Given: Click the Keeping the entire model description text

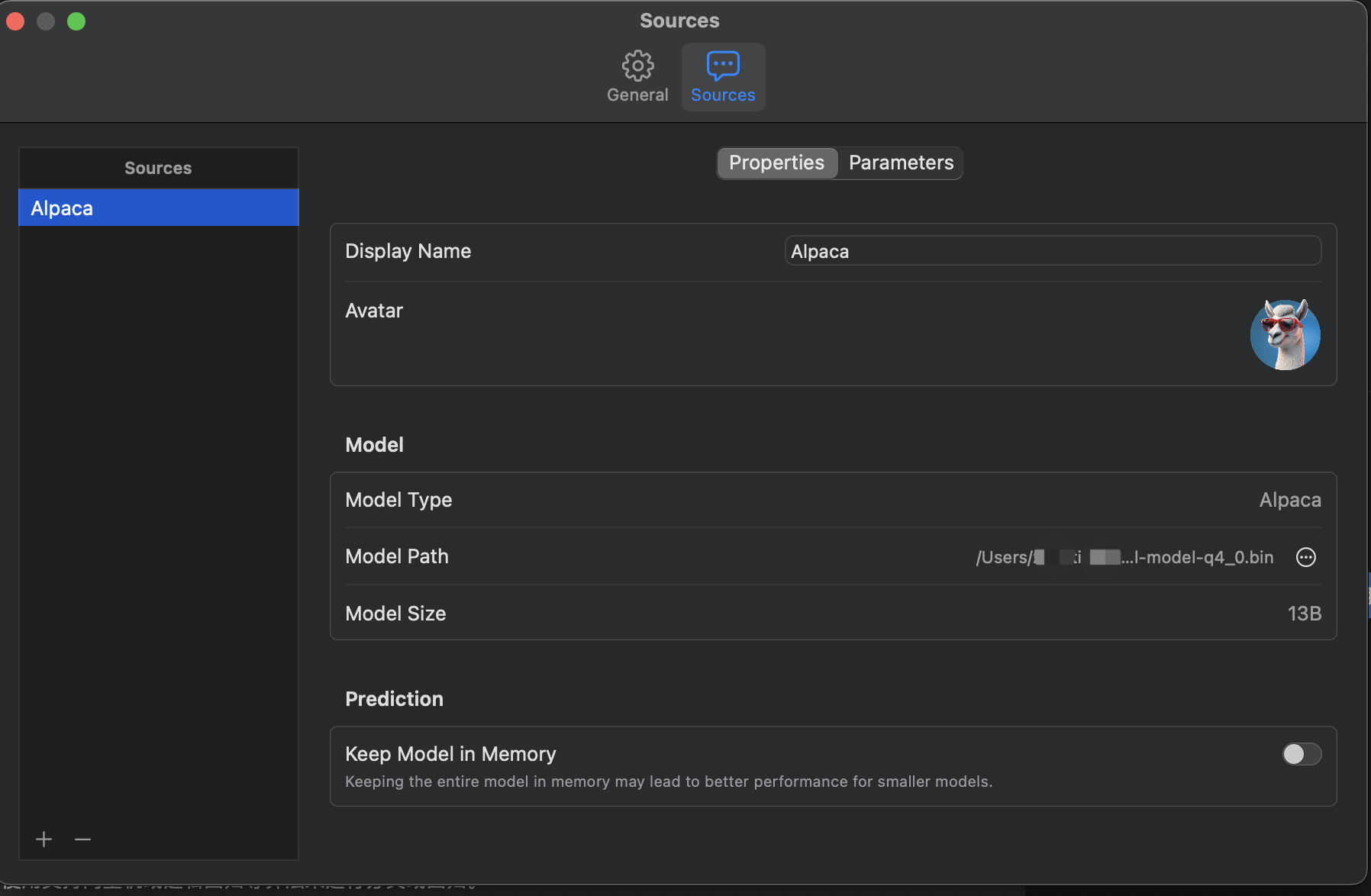Looking at the screenshot, I should pos(669,782).
